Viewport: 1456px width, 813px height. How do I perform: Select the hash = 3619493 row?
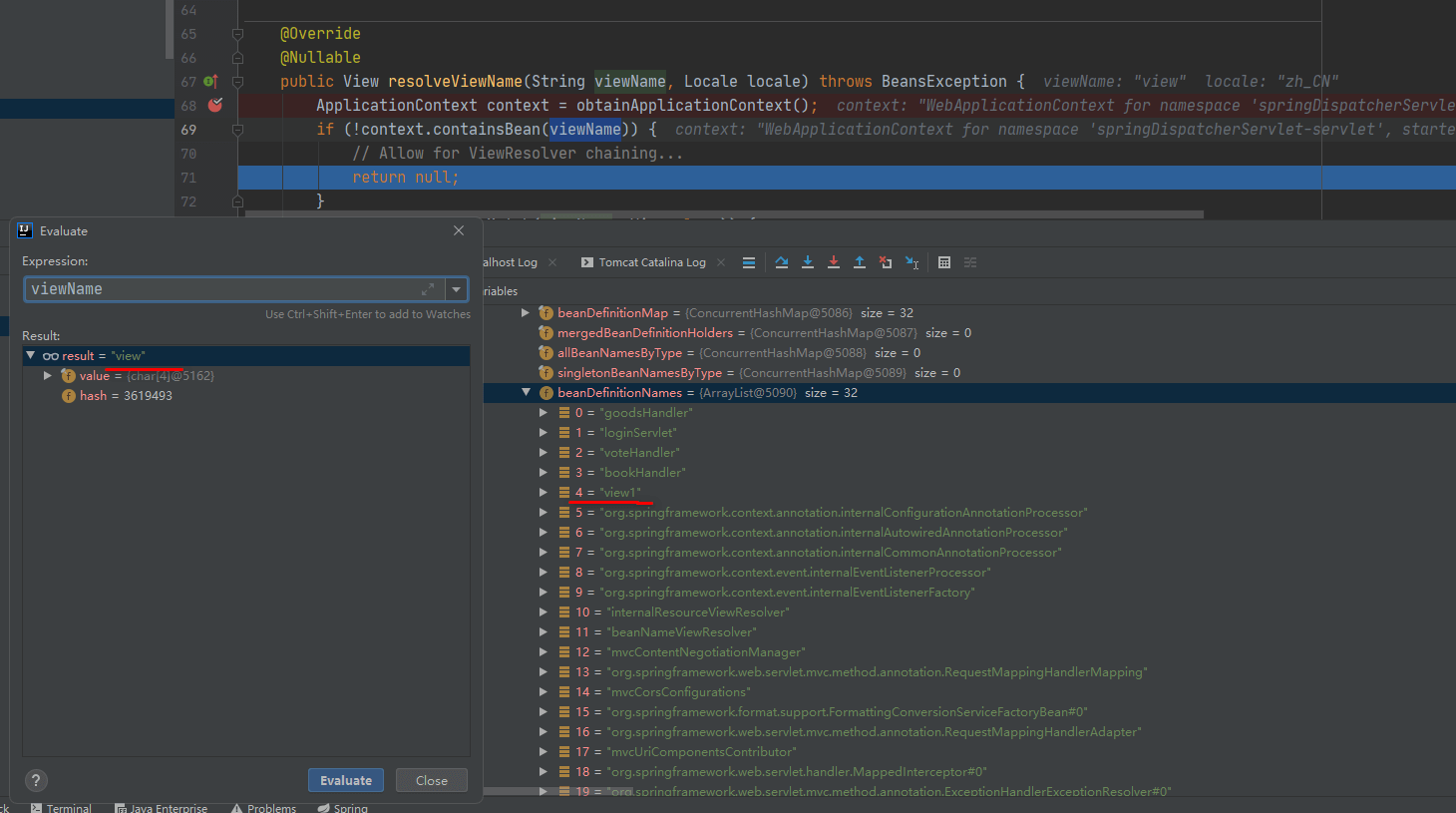point(246,396)
